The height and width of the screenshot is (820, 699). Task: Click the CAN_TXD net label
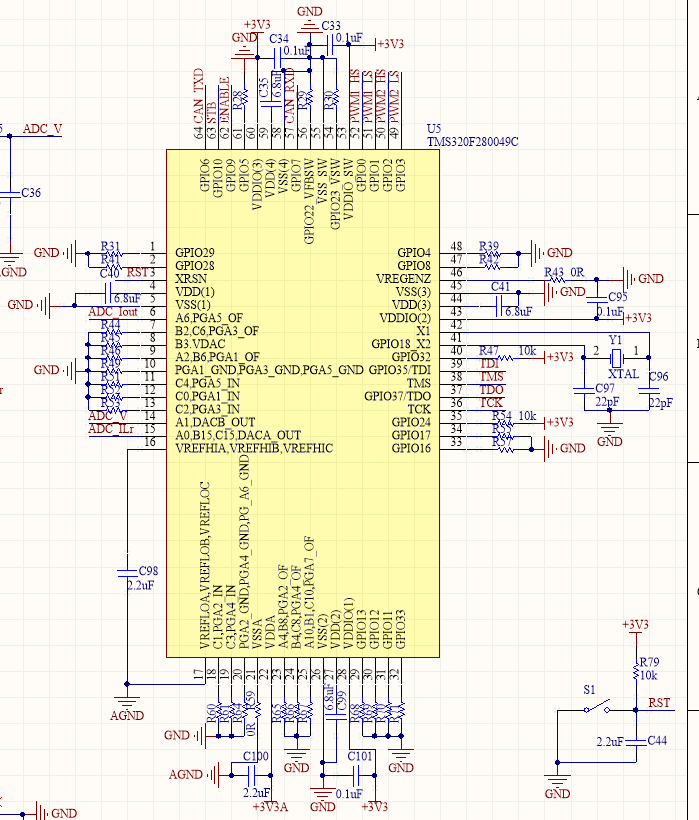(198, 96)
